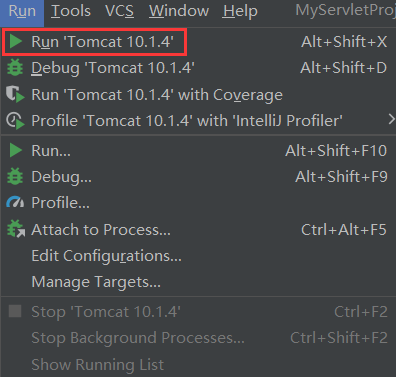Click the gauge icon beside Profile...
Viewport: 396px width, 377px height.
(15, 202)
